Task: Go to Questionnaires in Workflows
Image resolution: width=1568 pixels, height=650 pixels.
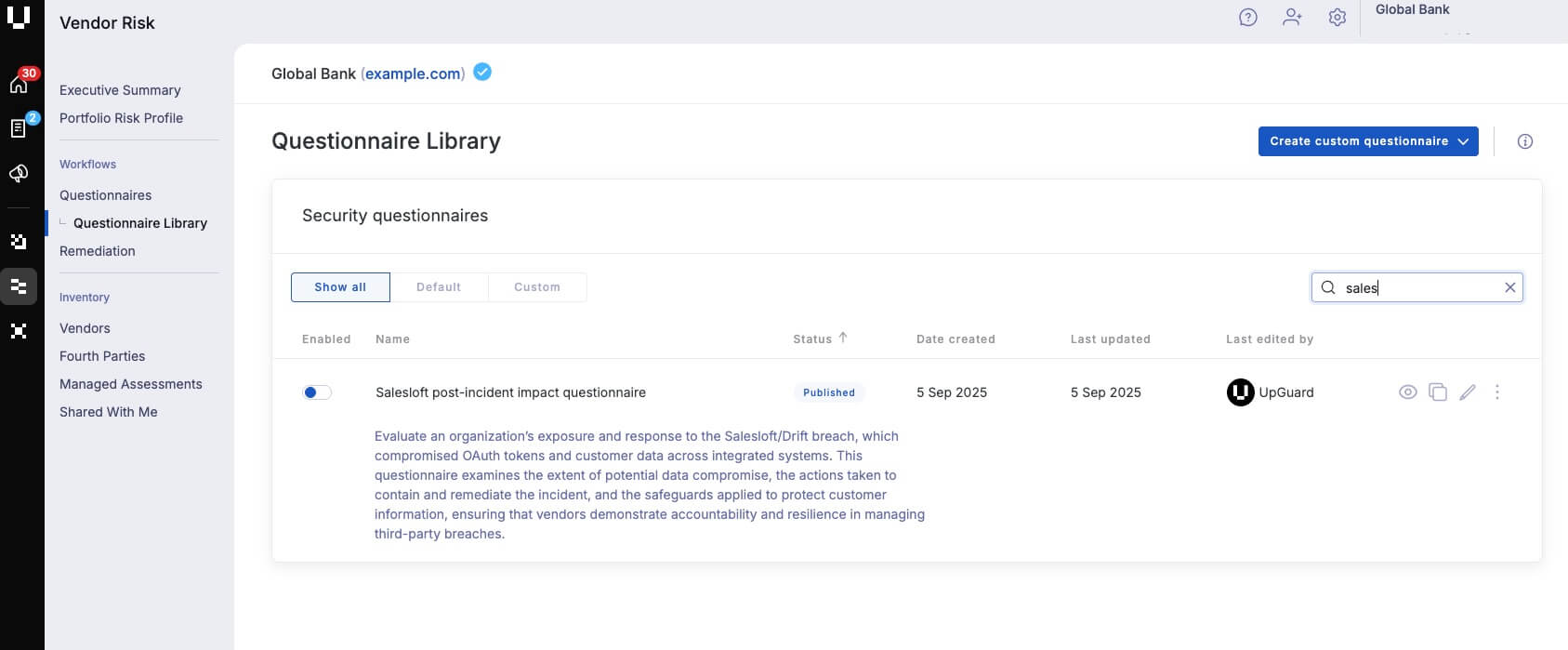Action: tap(105, 195)
